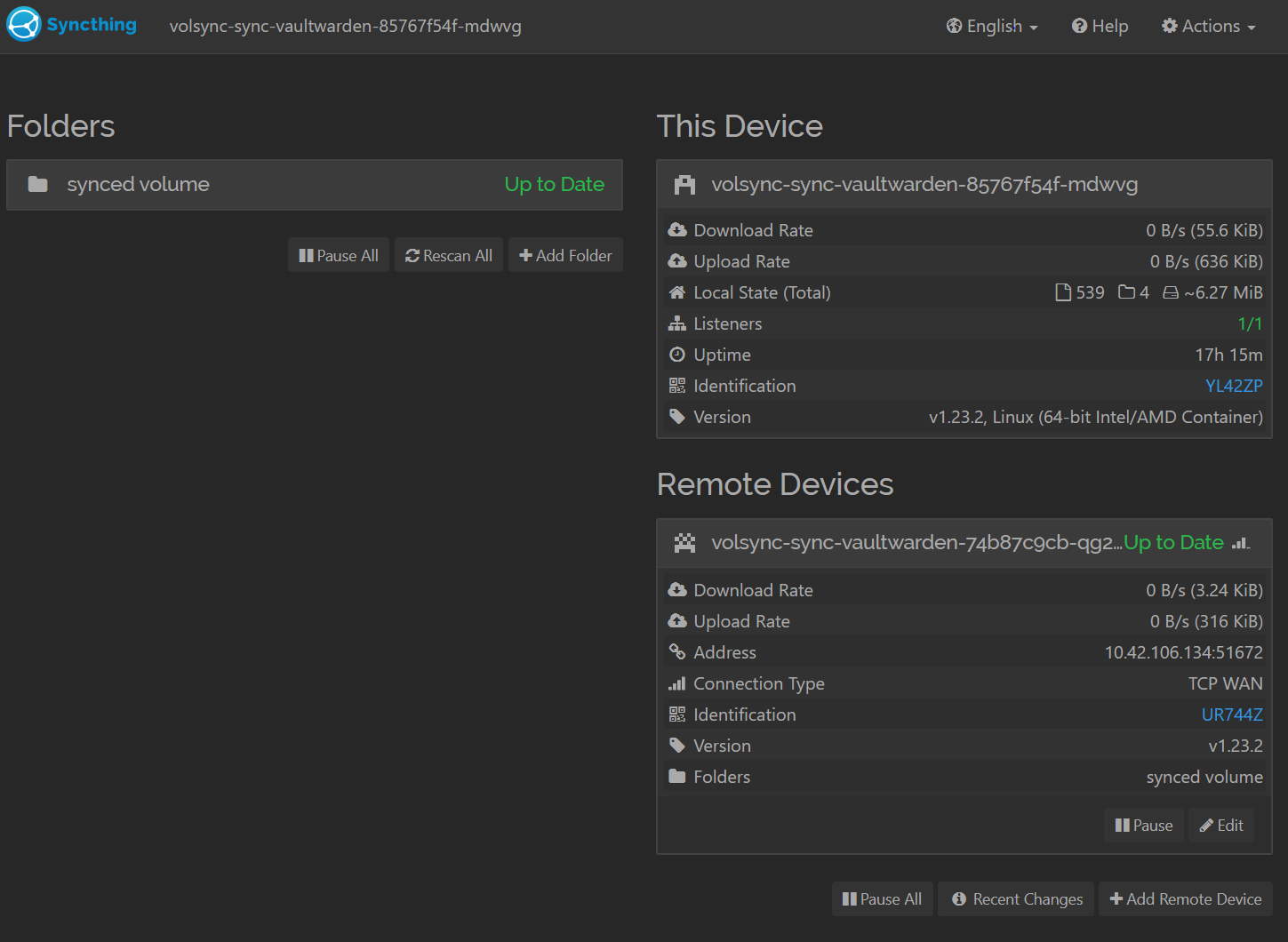Open device ID YL42ZP link
The image size is (1288, 942).
(1234, 386)
